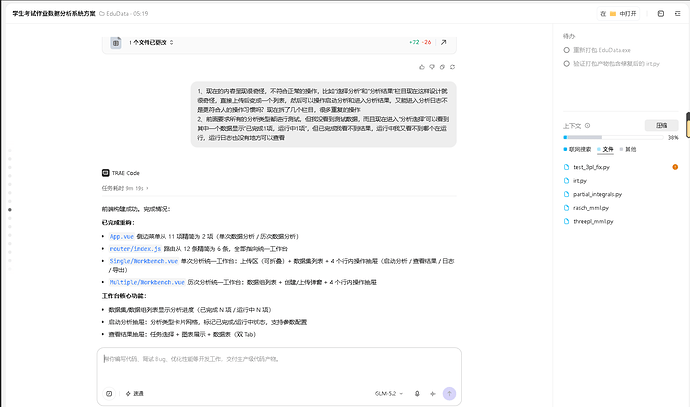Open the Single/Workbench.vue file link
The height and width of the screenshot is (407, 690).
click(x=144, y=261)
